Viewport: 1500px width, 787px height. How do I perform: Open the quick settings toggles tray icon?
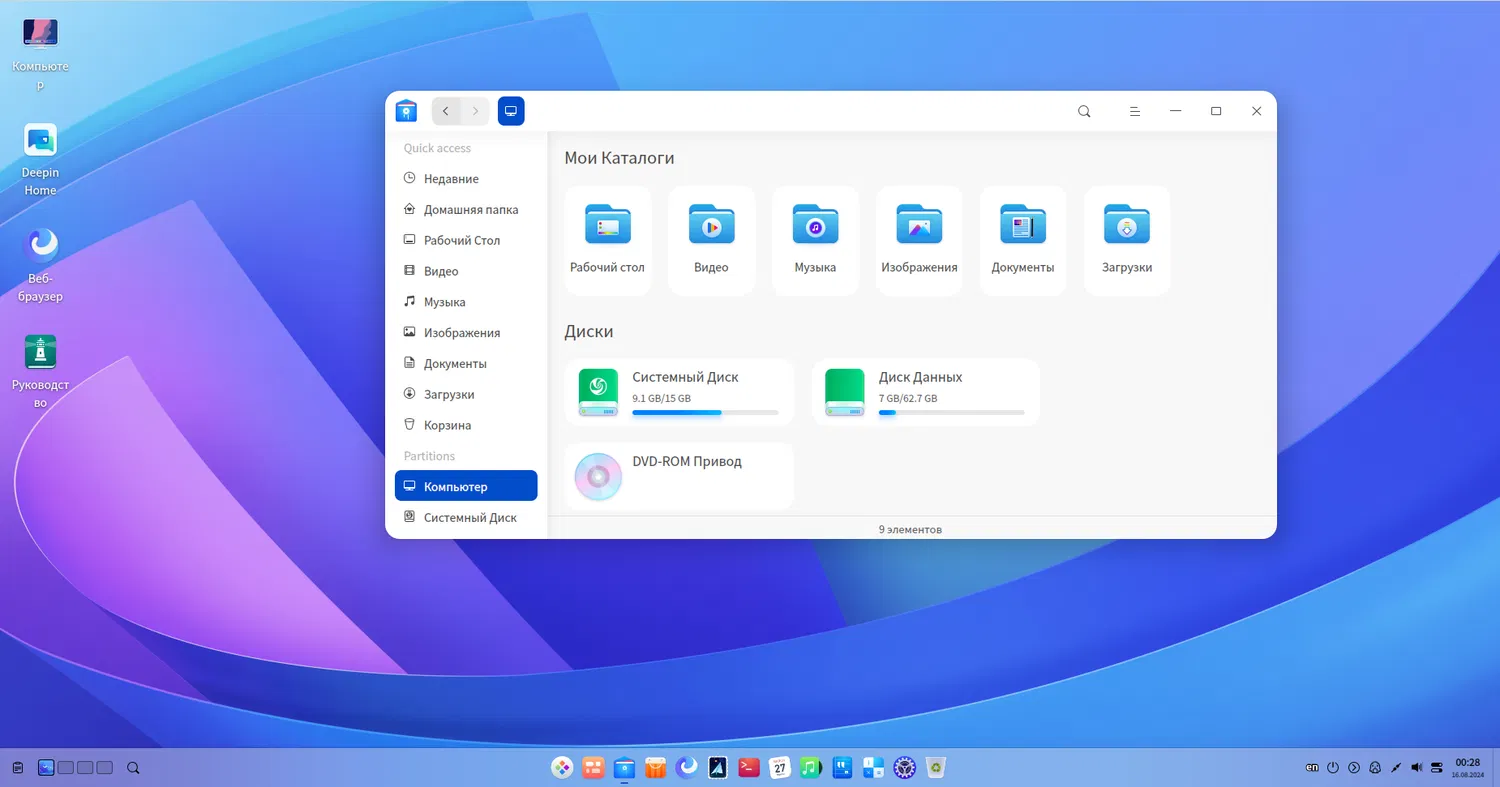(1438, 768)
